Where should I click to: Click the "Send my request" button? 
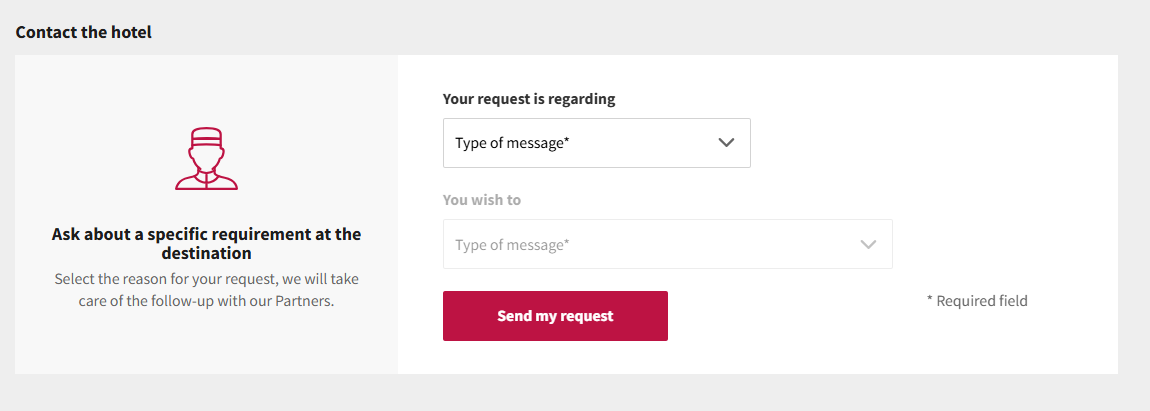[x=555, y=316]
